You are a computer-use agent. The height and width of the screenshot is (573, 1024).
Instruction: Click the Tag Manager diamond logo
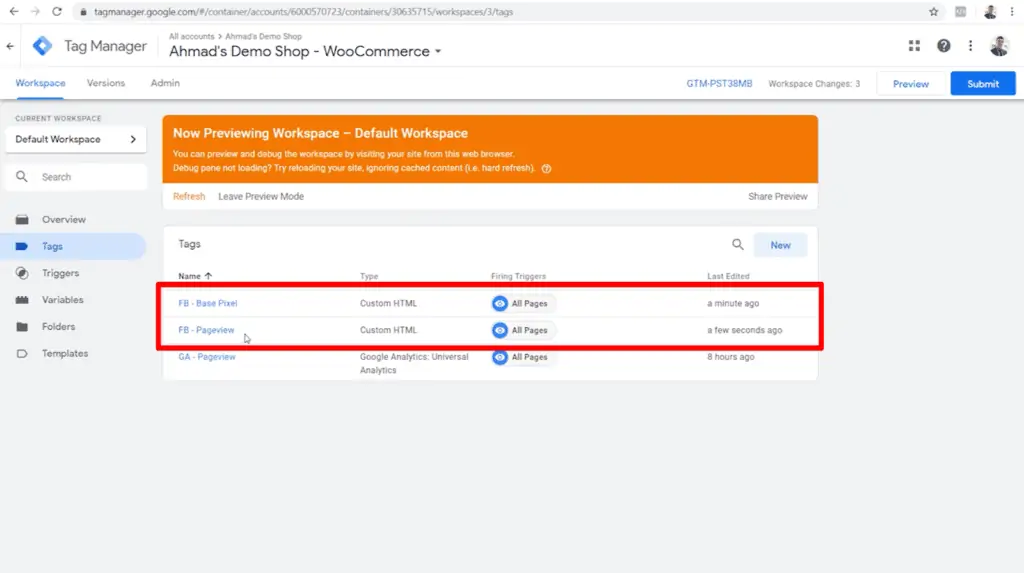click(x=42, y=46)
